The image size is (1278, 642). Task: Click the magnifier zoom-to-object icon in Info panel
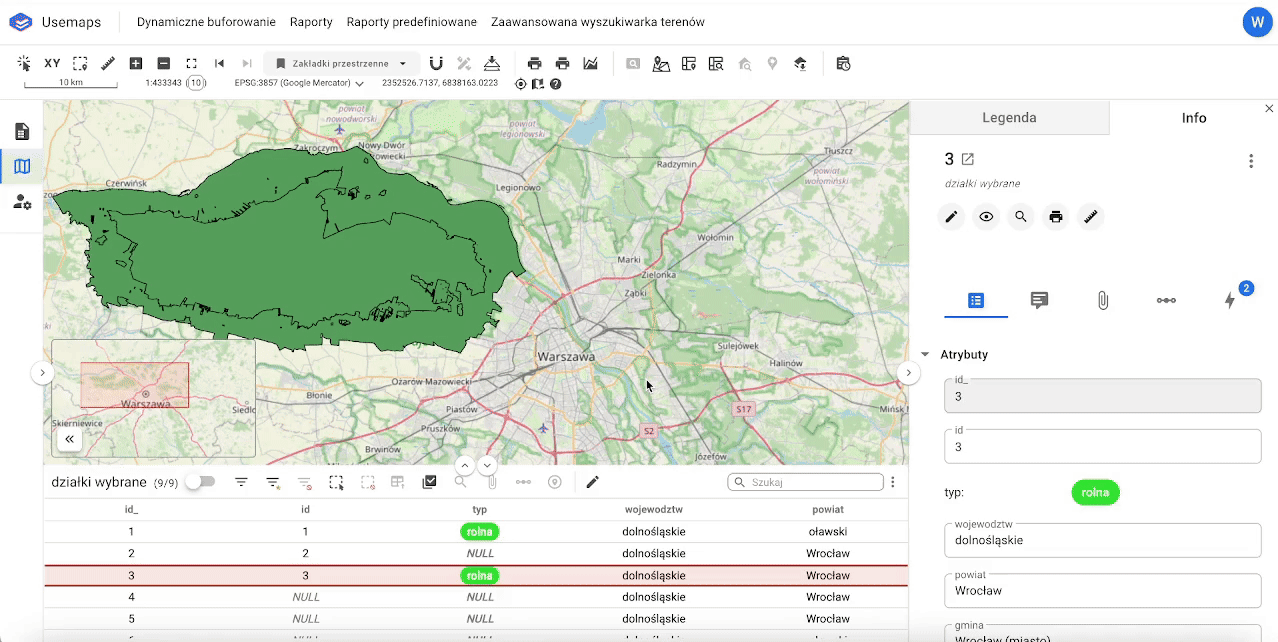pos(1020,216)
